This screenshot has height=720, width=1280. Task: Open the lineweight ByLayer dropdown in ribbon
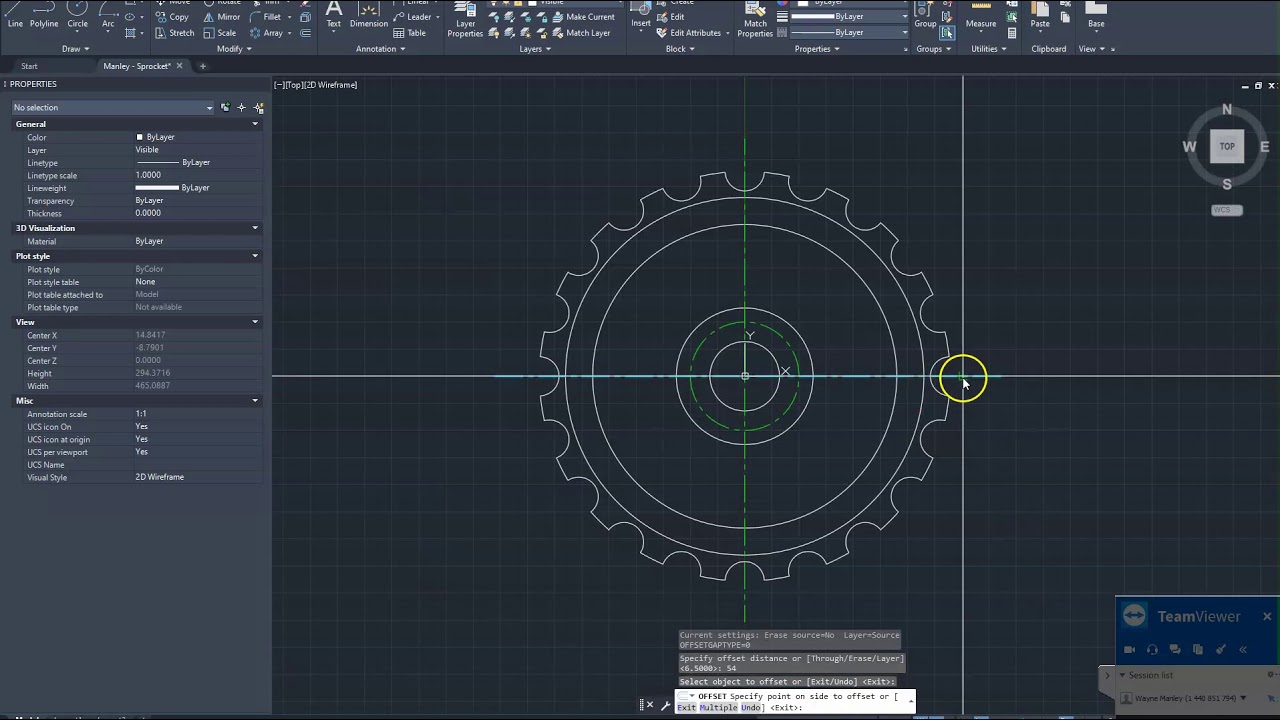coord(851,17)
